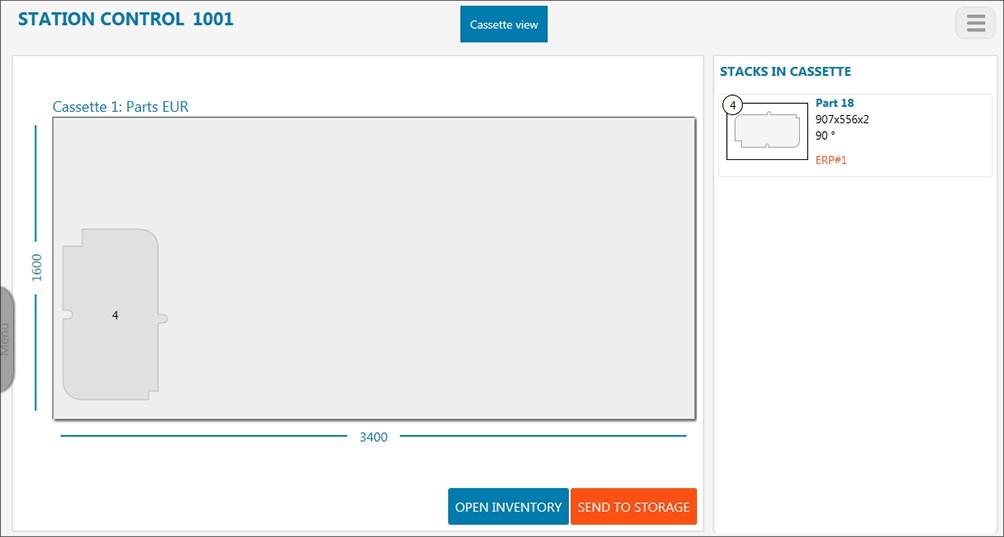1004x537 pixels.
Task: Expand the side Menu pull-out tab
Action: 6,339
